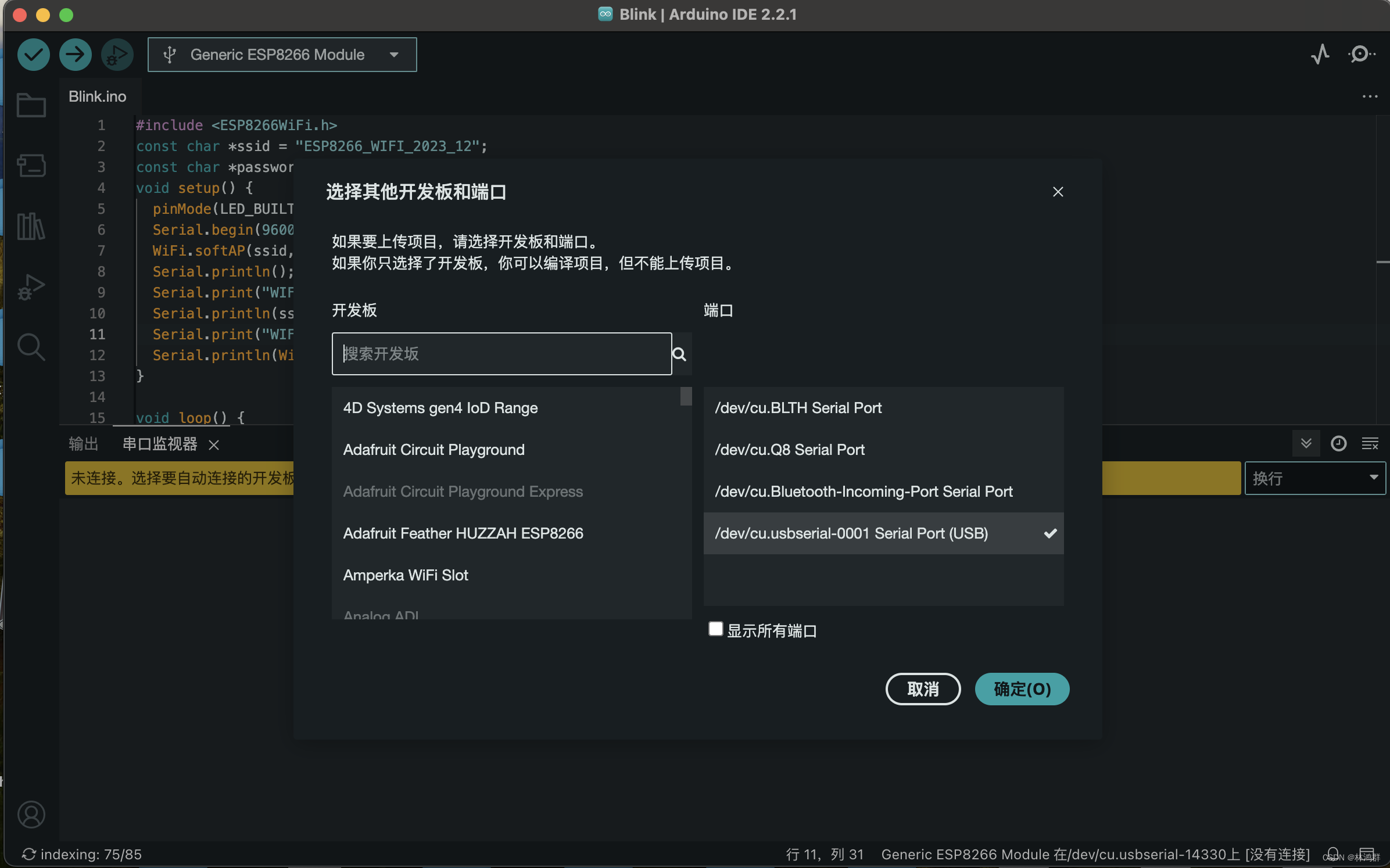Click line number 11 in the editor

97,334
